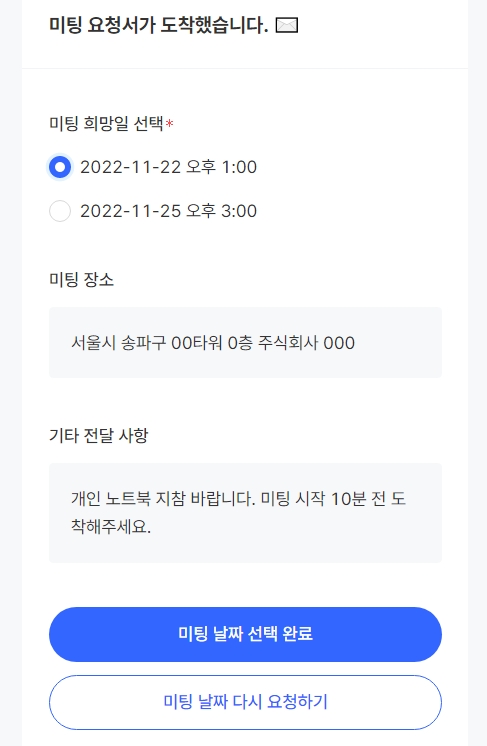This screenshot has height=746, width=487.
Task: Click the 기타 전달 사항 notes box
Action: (245, 513)
